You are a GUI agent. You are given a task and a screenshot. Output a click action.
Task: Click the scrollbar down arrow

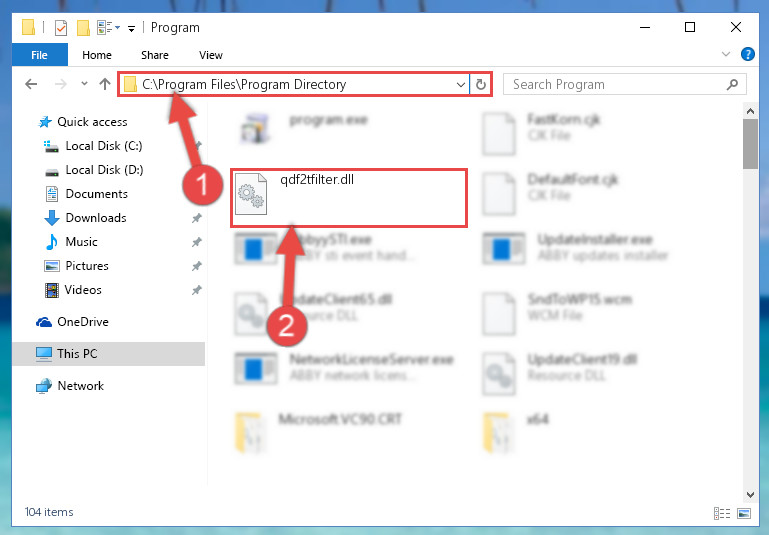coord(750,494)
